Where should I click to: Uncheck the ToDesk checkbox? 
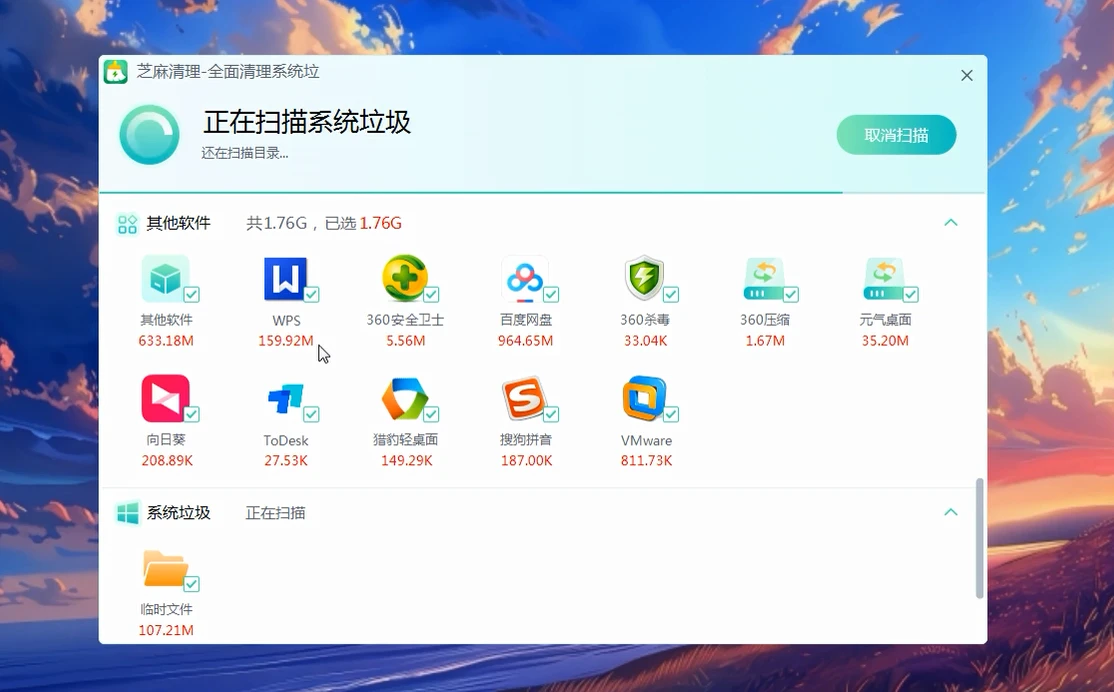pos(311,414)
